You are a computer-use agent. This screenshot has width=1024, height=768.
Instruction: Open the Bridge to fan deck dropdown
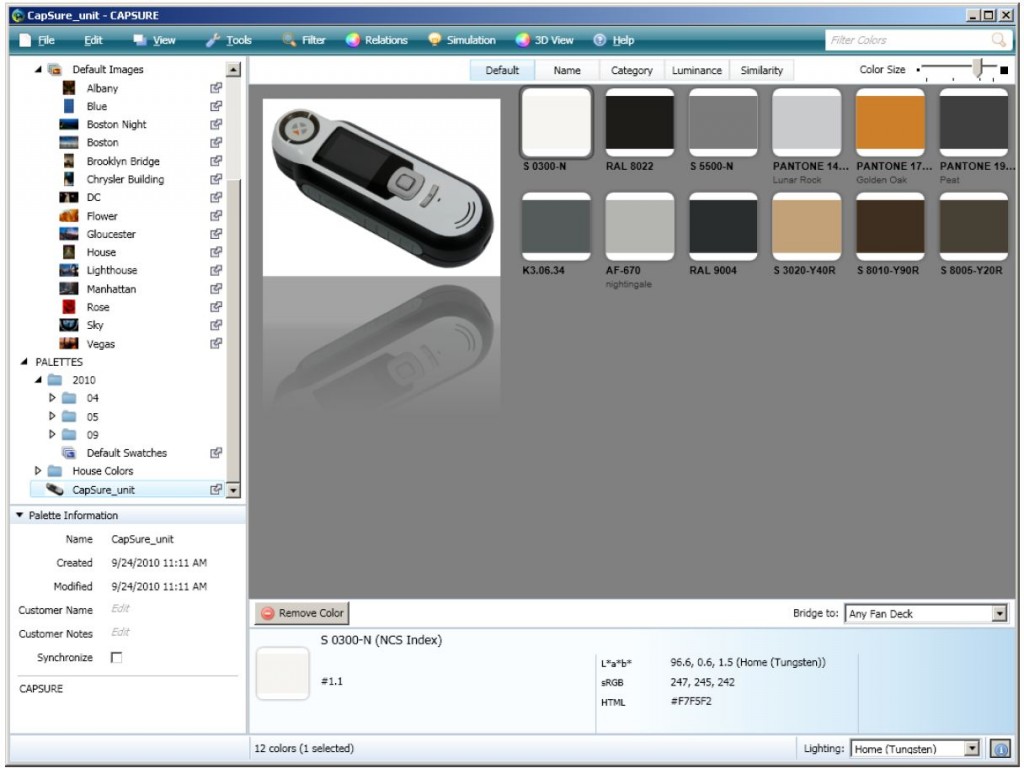point(1000,613)
